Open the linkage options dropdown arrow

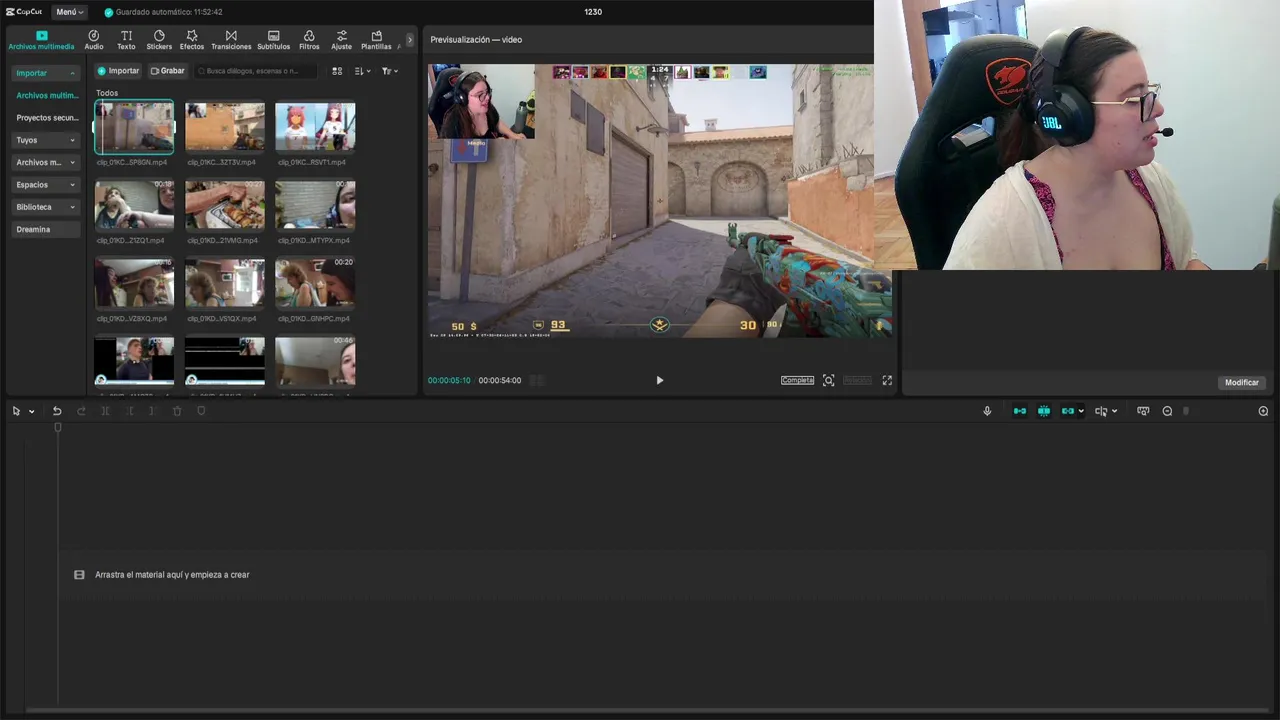(1081, 411)
